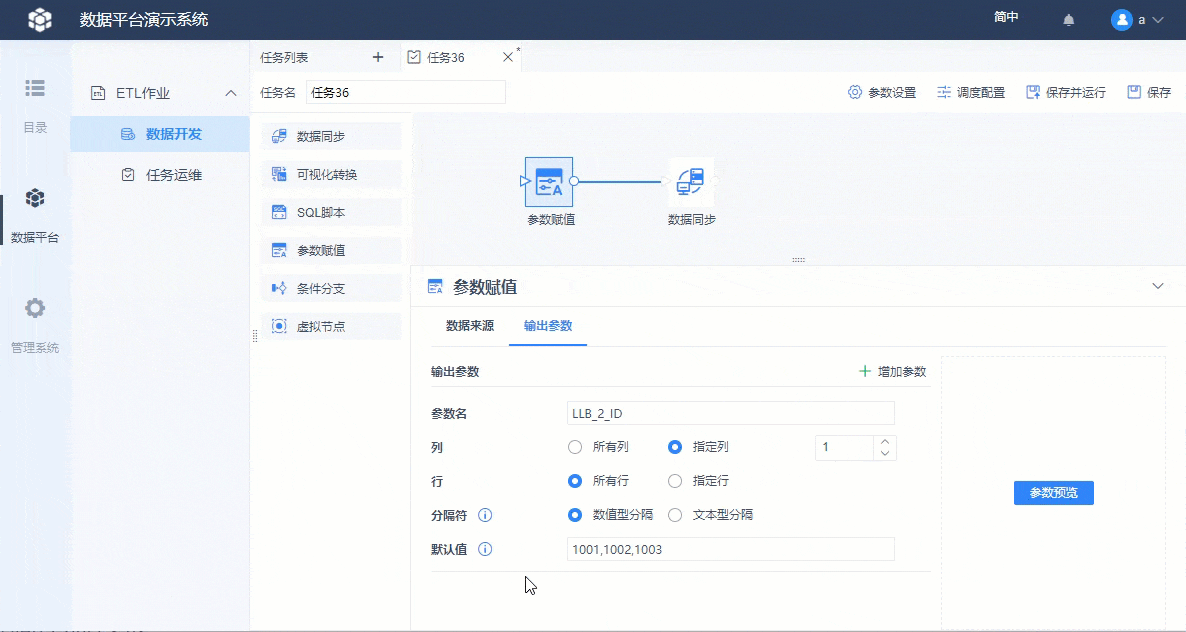Select 指定列 radio option
Viewport: 1186px width, 632px height.
click(675, 447)
